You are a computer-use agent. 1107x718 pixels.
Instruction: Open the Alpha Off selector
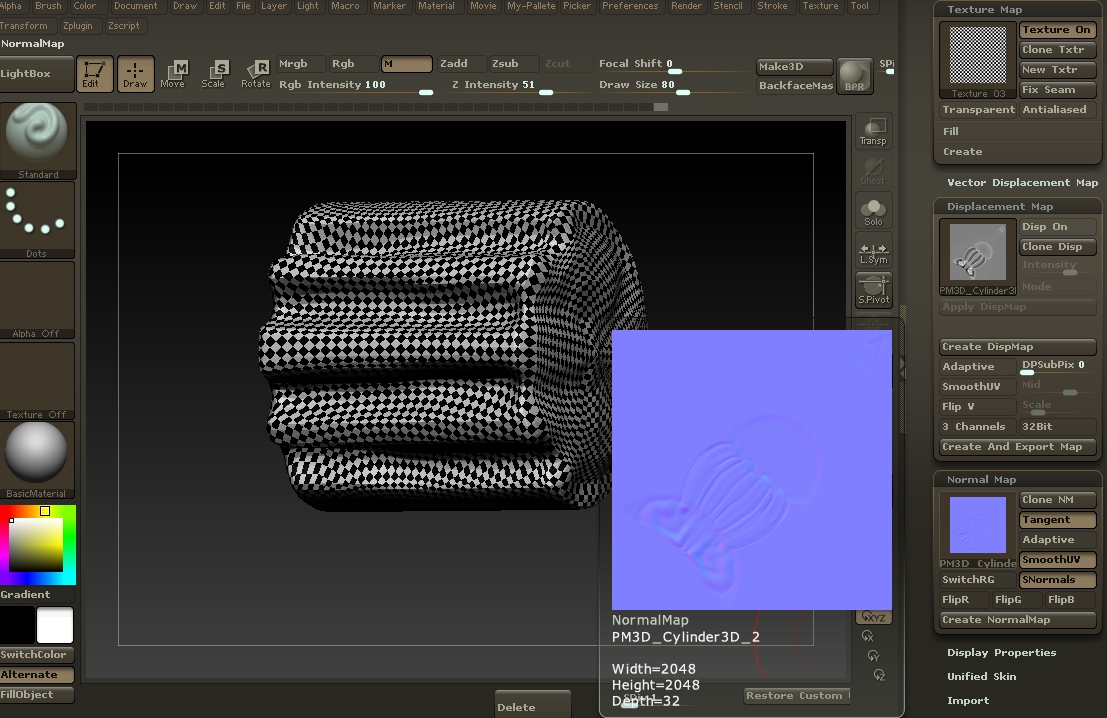tap(37, 301)
